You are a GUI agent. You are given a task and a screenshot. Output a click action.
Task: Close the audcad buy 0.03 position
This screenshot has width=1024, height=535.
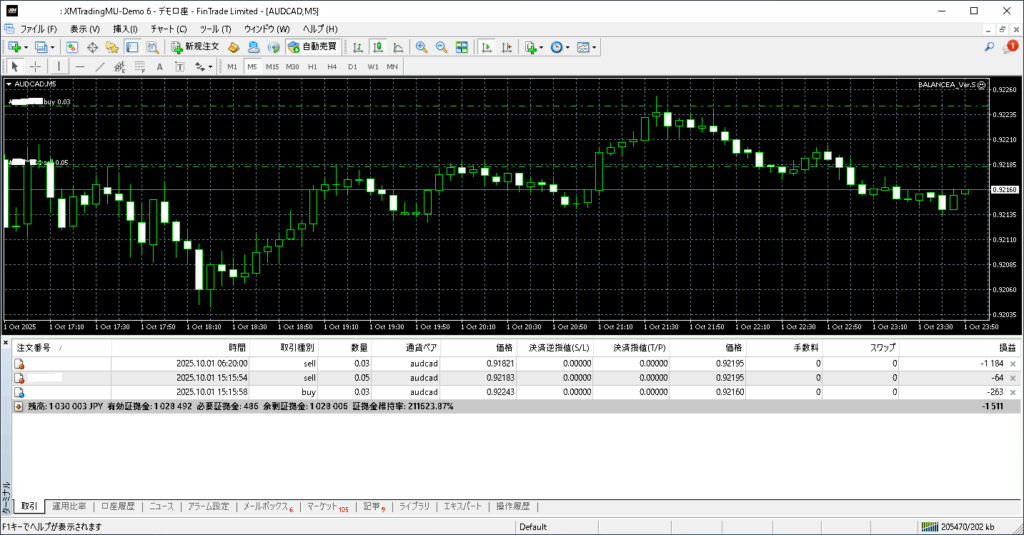coord(1013,393)
